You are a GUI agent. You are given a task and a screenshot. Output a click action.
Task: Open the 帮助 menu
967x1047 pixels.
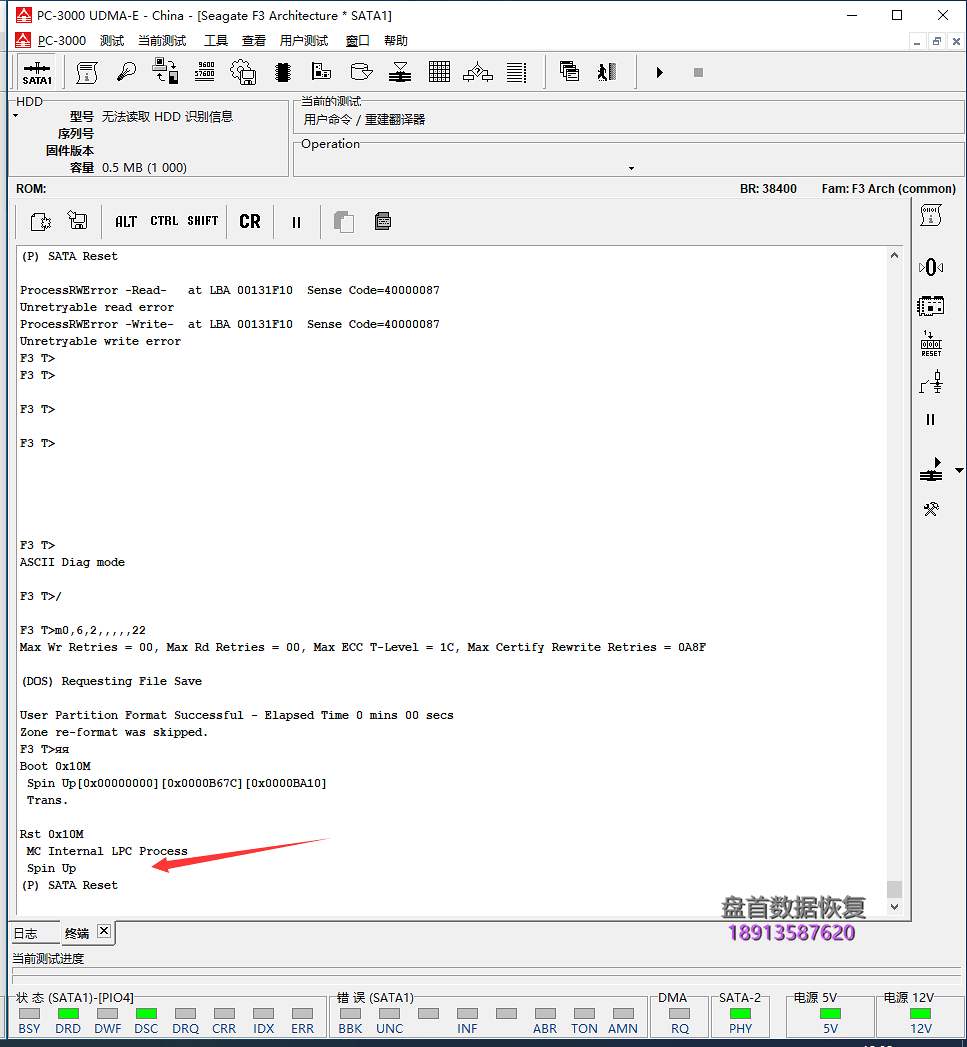pos(395,41)
